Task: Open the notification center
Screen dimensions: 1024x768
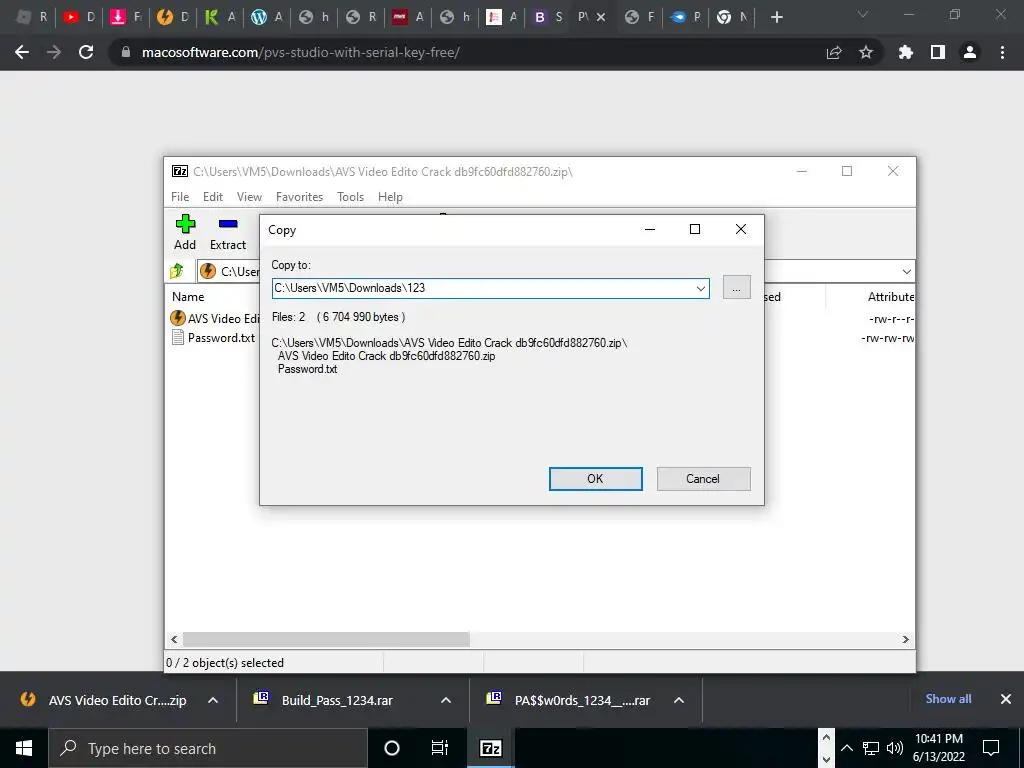Action: pos(991,748)
